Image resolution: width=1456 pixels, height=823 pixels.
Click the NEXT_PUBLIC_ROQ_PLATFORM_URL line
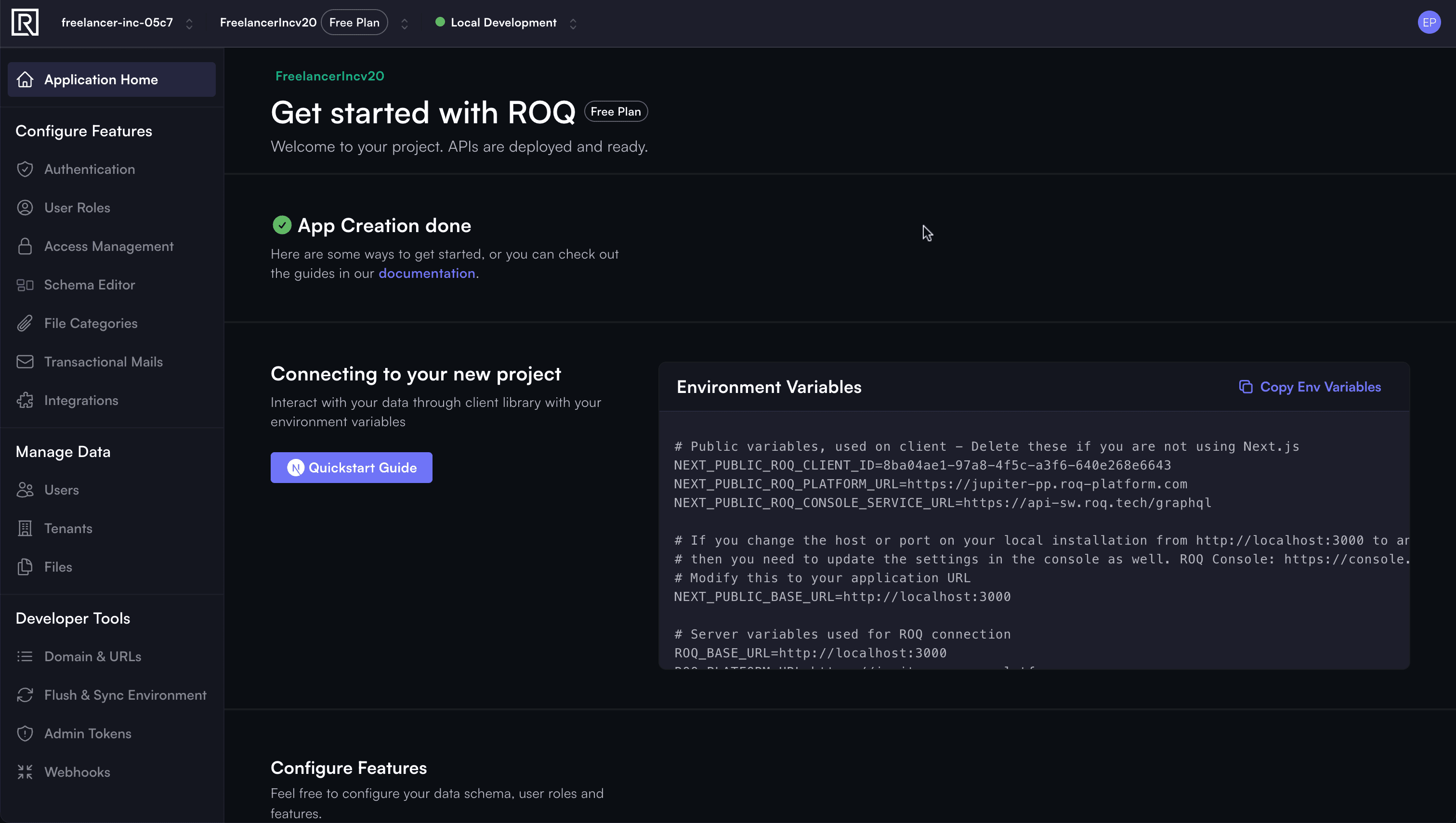tap(931, 484)
